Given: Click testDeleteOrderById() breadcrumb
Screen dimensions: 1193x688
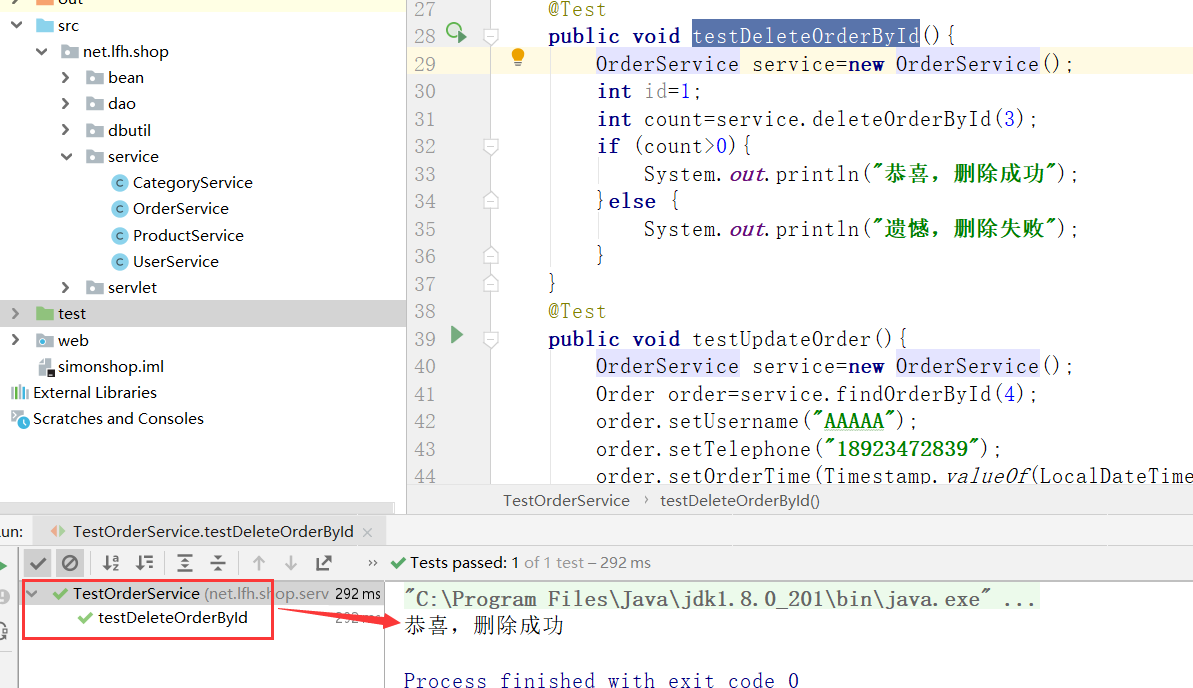Looking at the screenshot, I should tap(740, 501).
